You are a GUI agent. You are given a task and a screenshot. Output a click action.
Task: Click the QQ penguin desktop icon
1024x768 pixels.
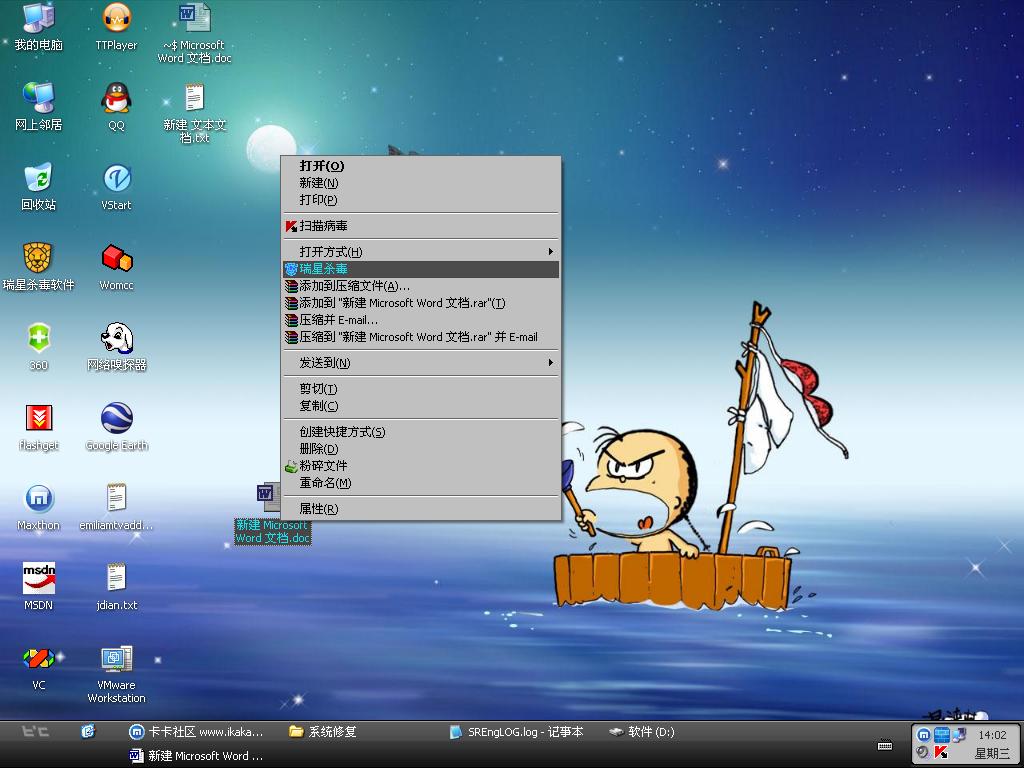117,99
